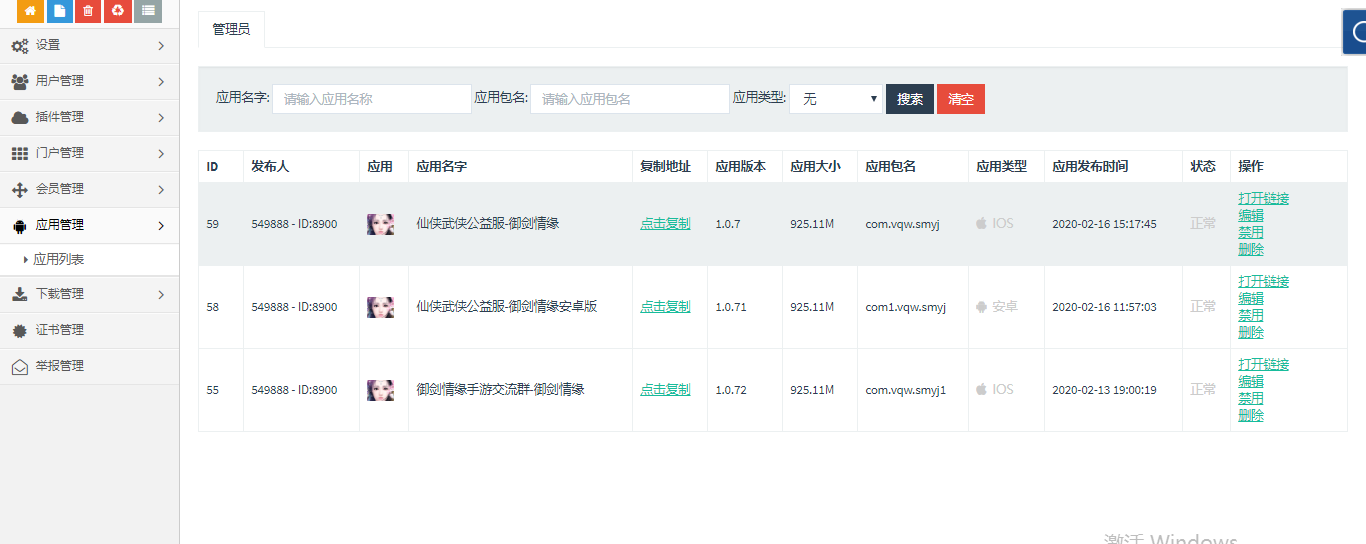Click 点击复制 link for app ID 59
The width and height of the screenshot is (1366, 544).
(665, 224)
